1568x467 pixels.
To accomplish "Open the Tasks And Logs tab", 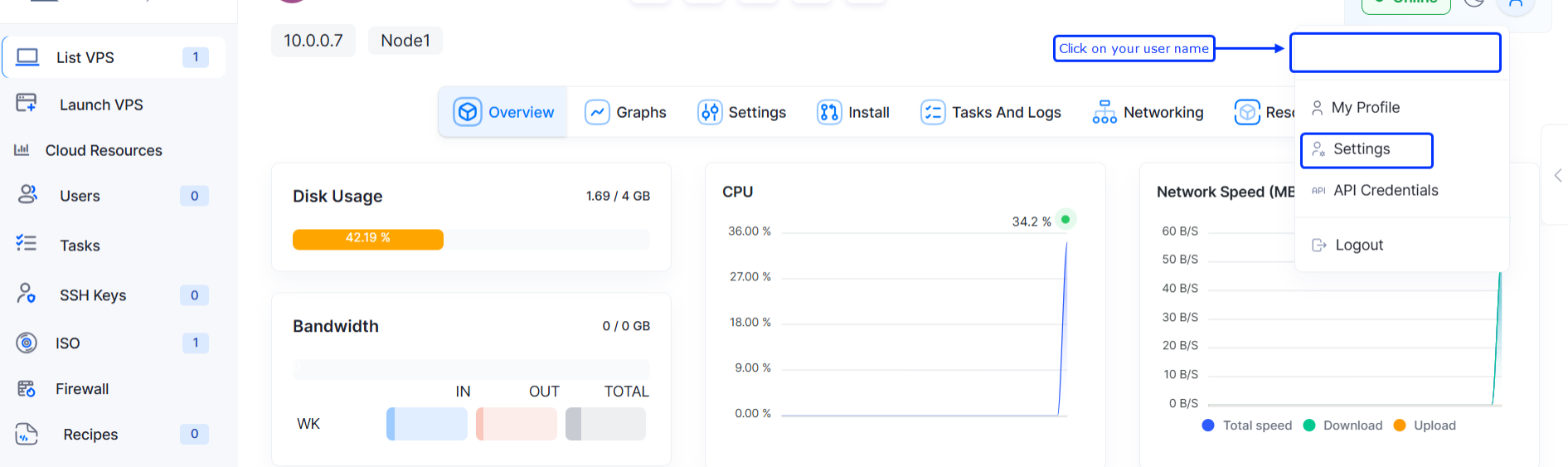I will [991, 112].
